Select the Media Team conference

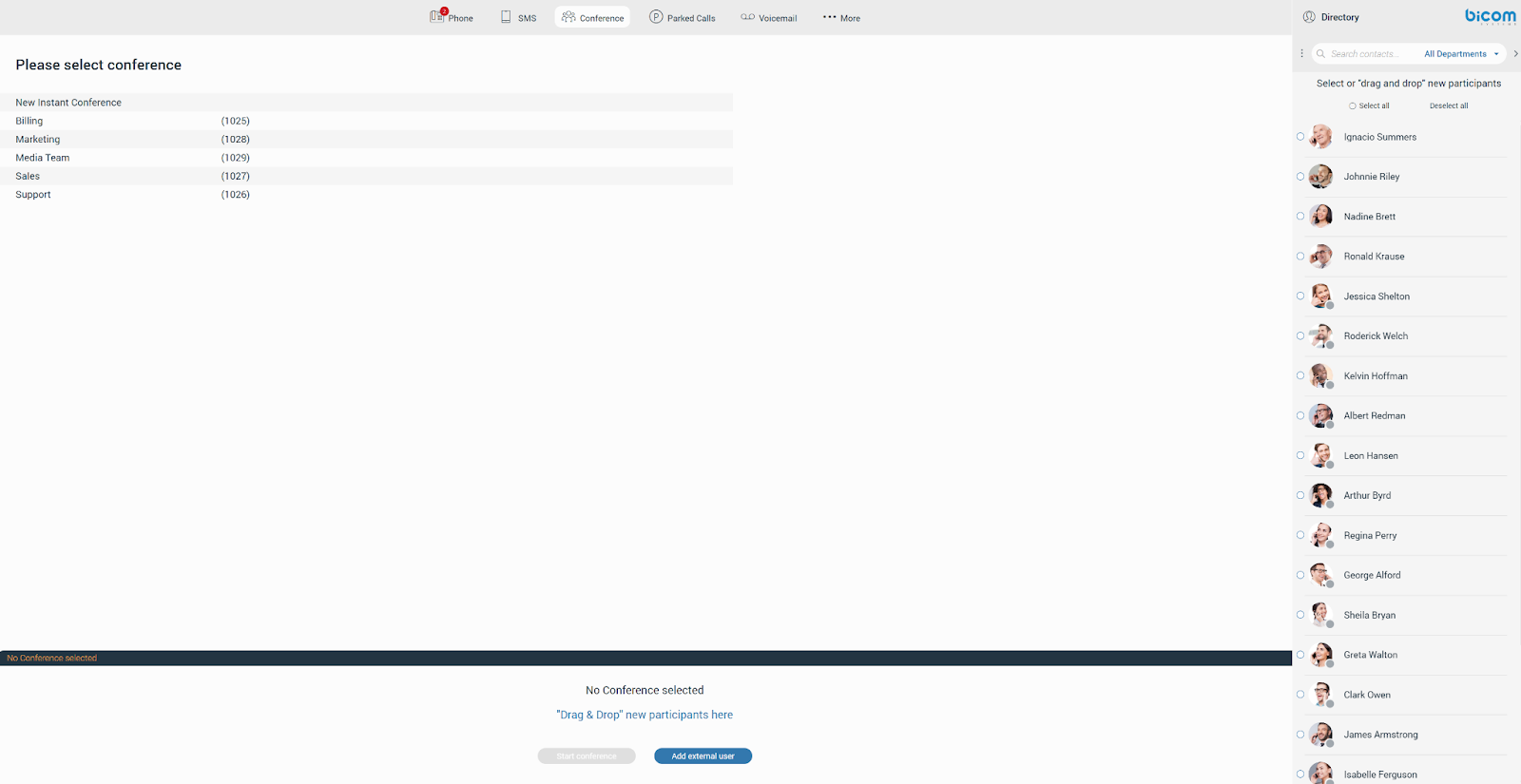[x=367, y=158]
